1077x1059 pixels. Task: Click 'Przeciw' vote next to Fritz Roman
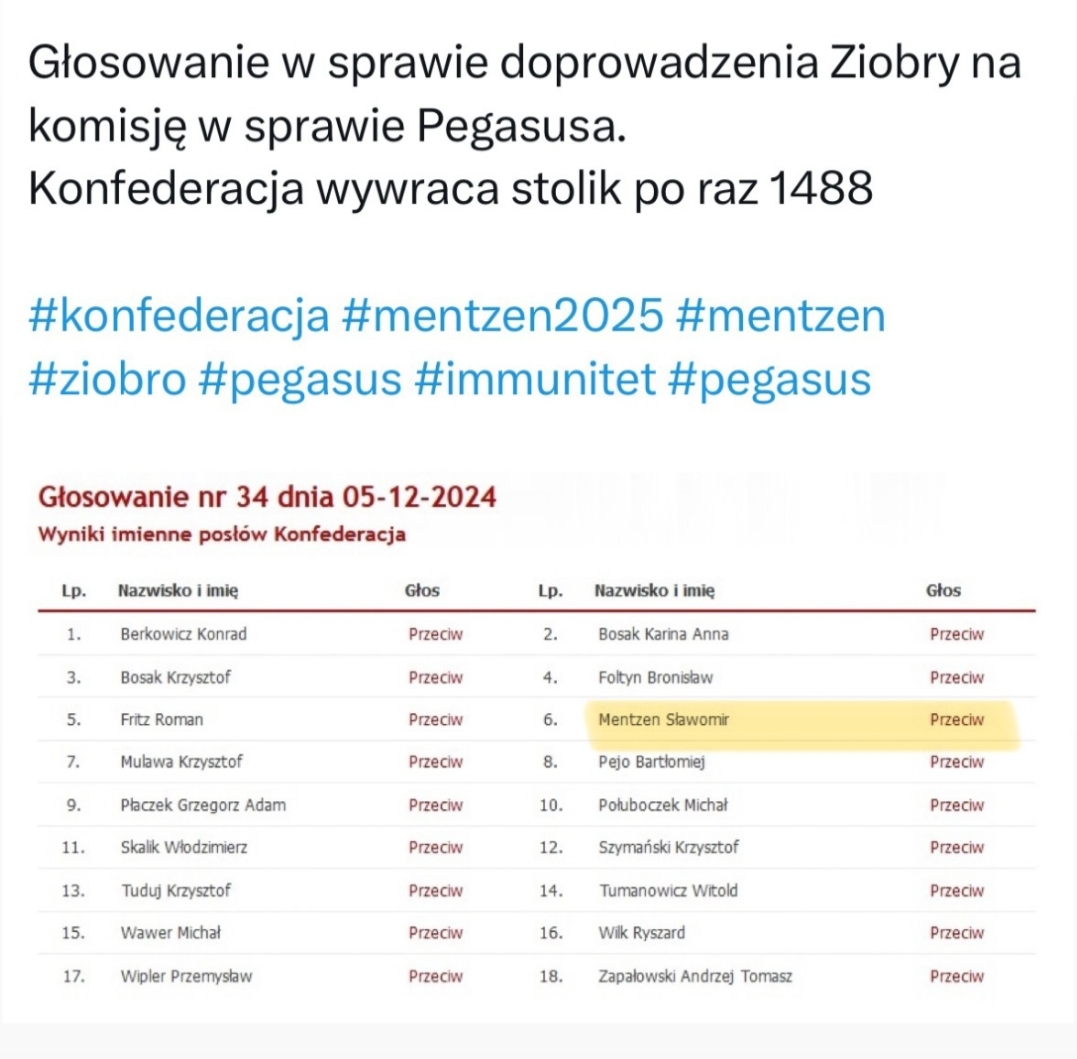436,719
